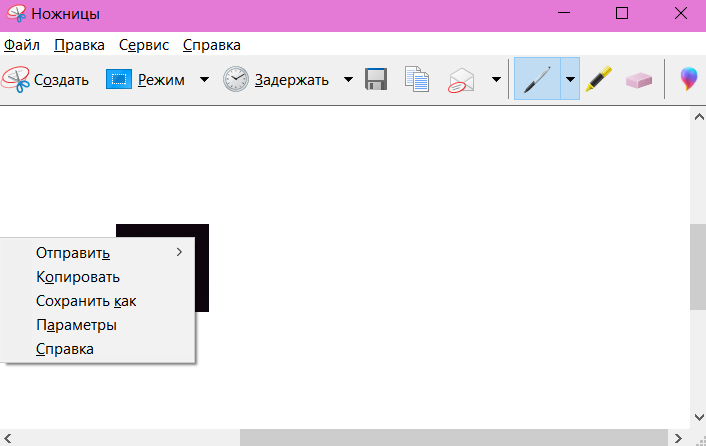Screen dimensions: 706x446
Task: Minimize the Ножницы window
Action: tap(564, 14)
